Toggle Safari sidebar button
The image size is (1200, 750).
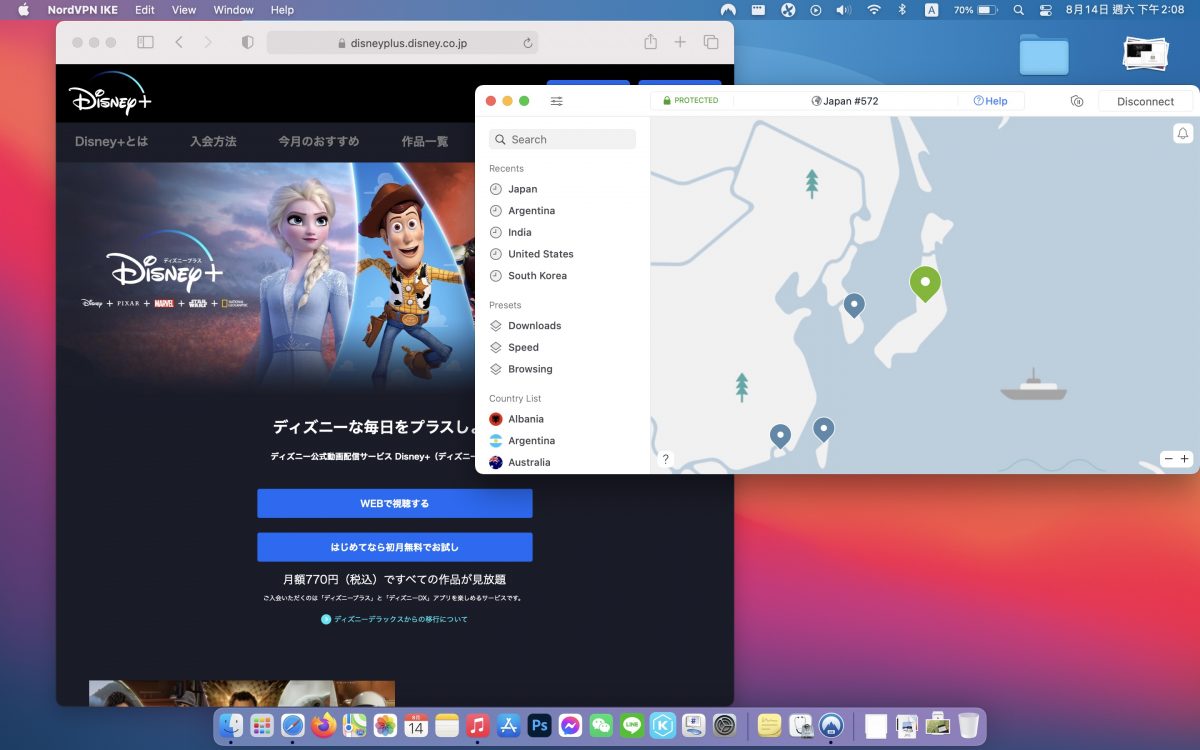tap(145, 42)
